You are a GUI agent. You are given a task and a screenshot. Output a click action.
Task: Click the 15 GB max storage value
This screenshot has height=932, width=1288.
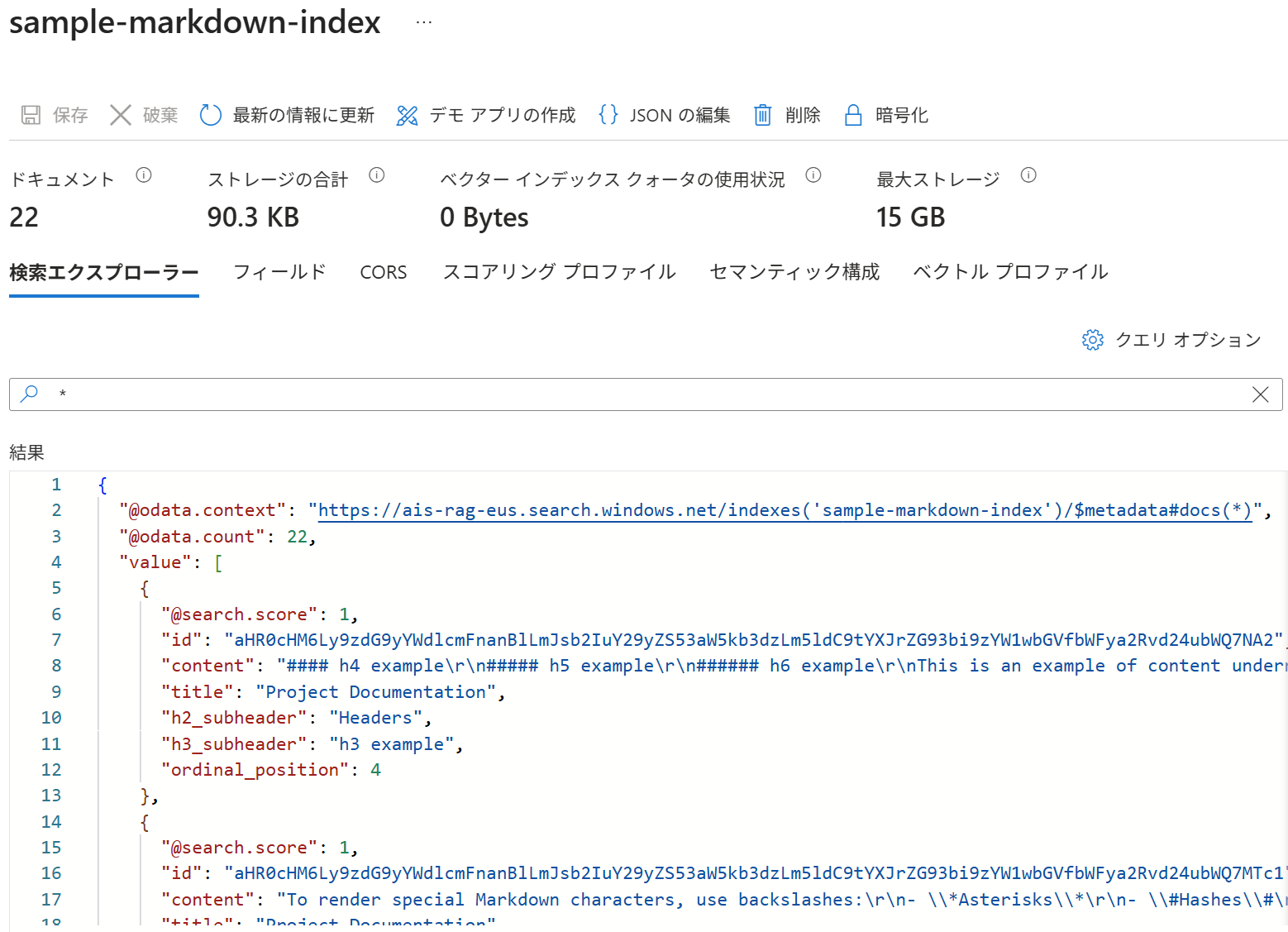(x=910, y=217)
